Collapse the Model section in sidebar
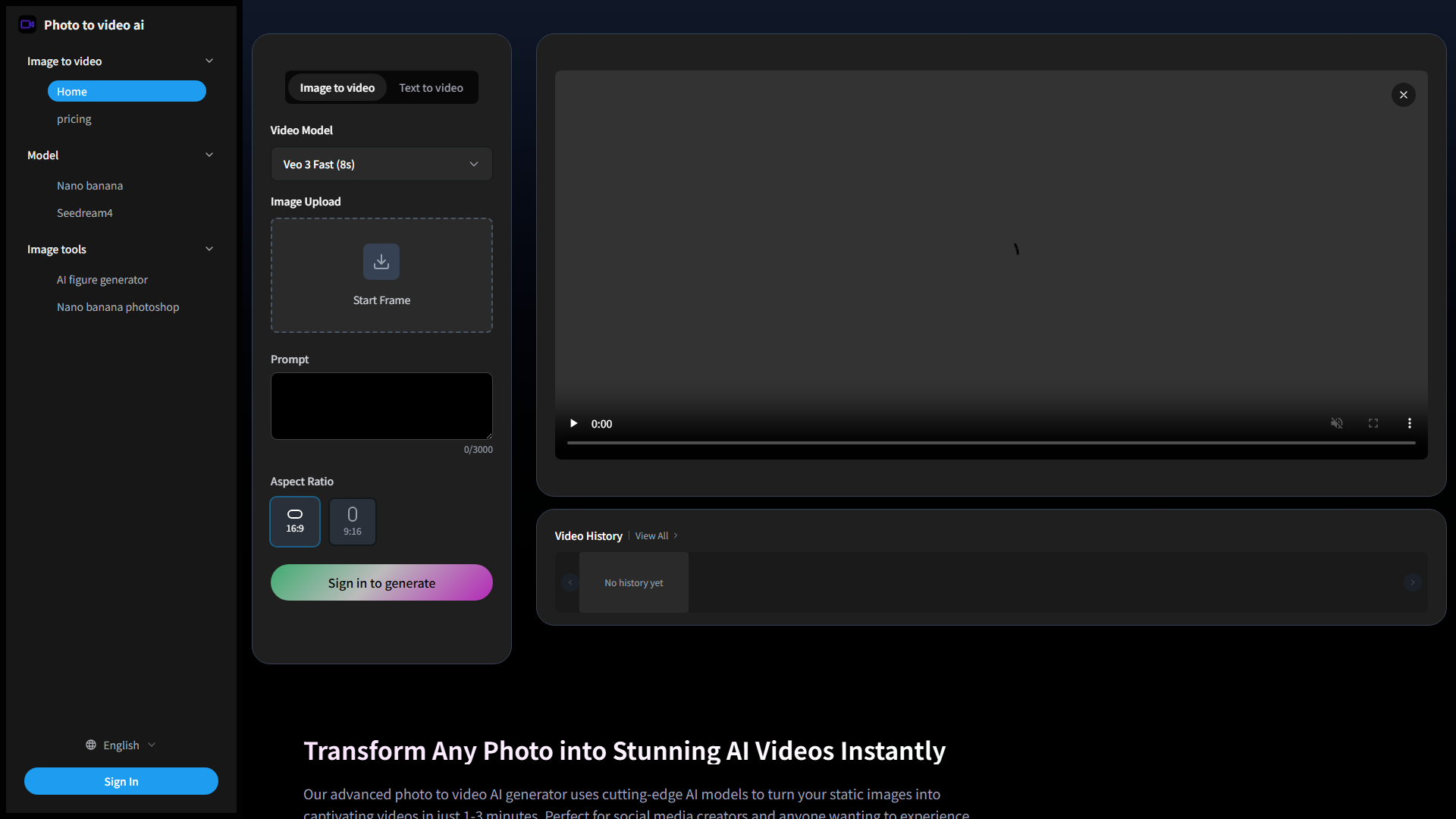 pyautogui.click(x=209, y=155)
